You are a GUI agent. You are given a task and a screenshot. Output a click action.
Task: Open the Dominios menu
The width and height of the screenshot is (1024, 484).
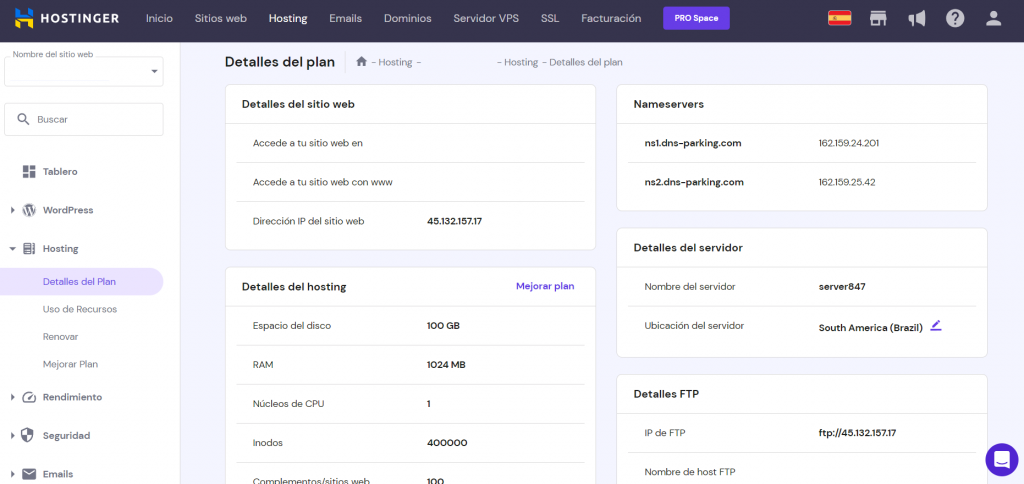[407, 18]
